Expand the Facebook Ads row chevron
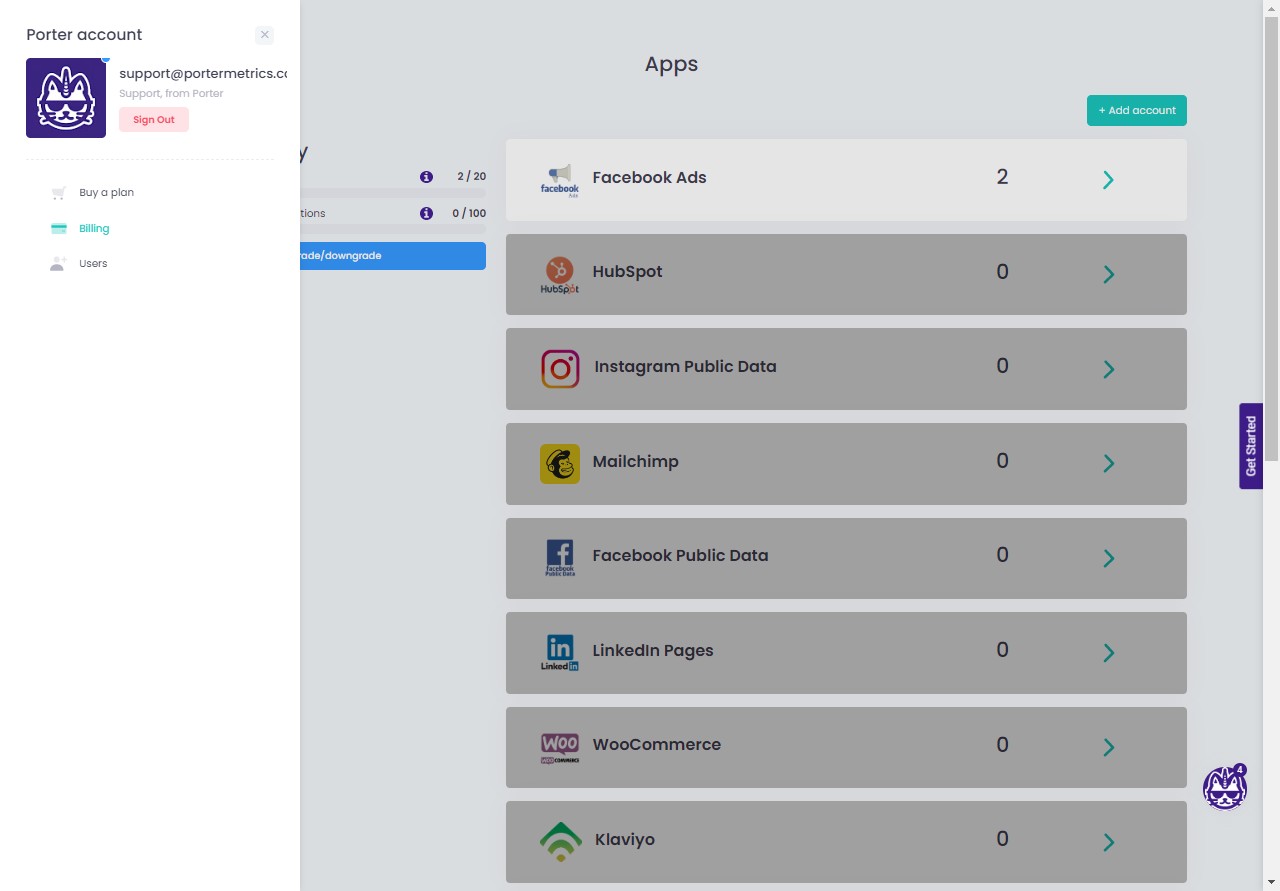Screen dimensions: 1280x891 1108,180
